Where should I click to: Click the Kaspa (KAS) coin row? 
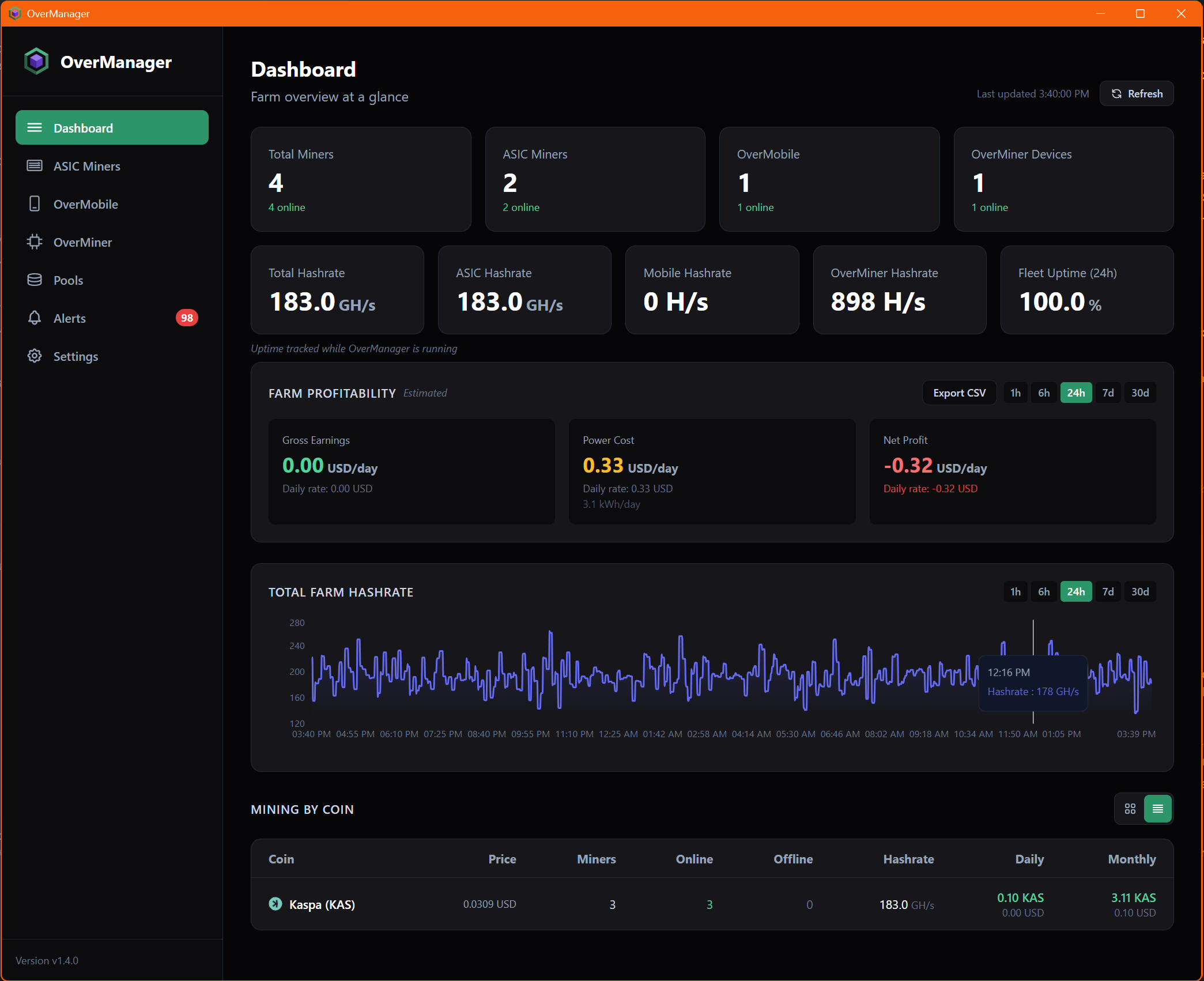coord(712,904)
